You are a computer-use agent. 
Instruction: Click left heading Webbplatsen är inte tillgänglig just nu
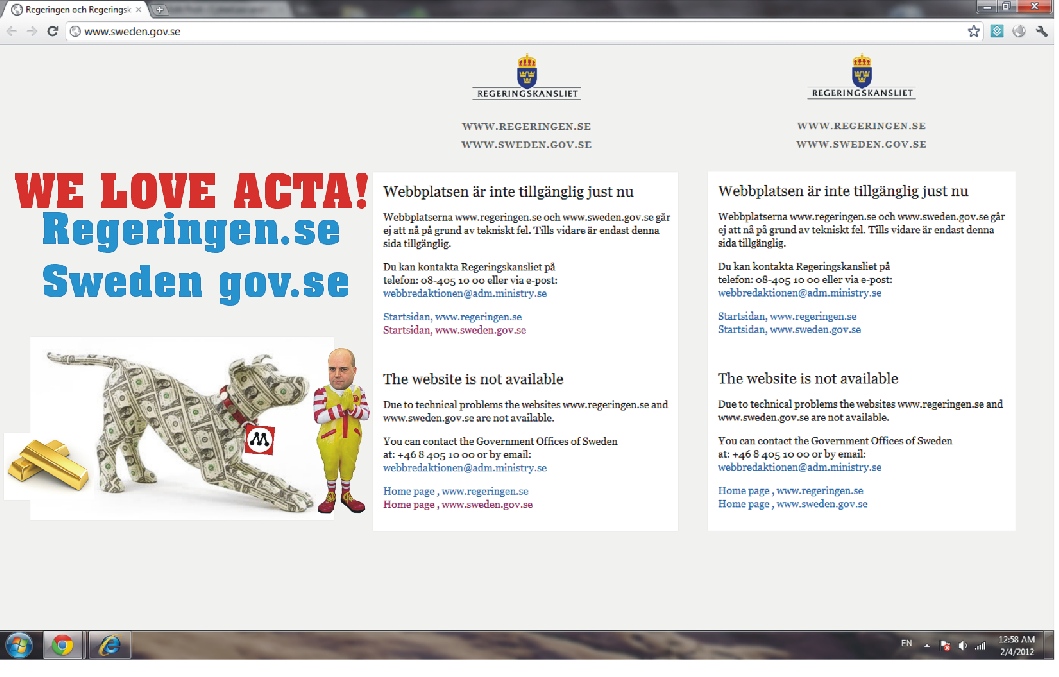(509, 192)
